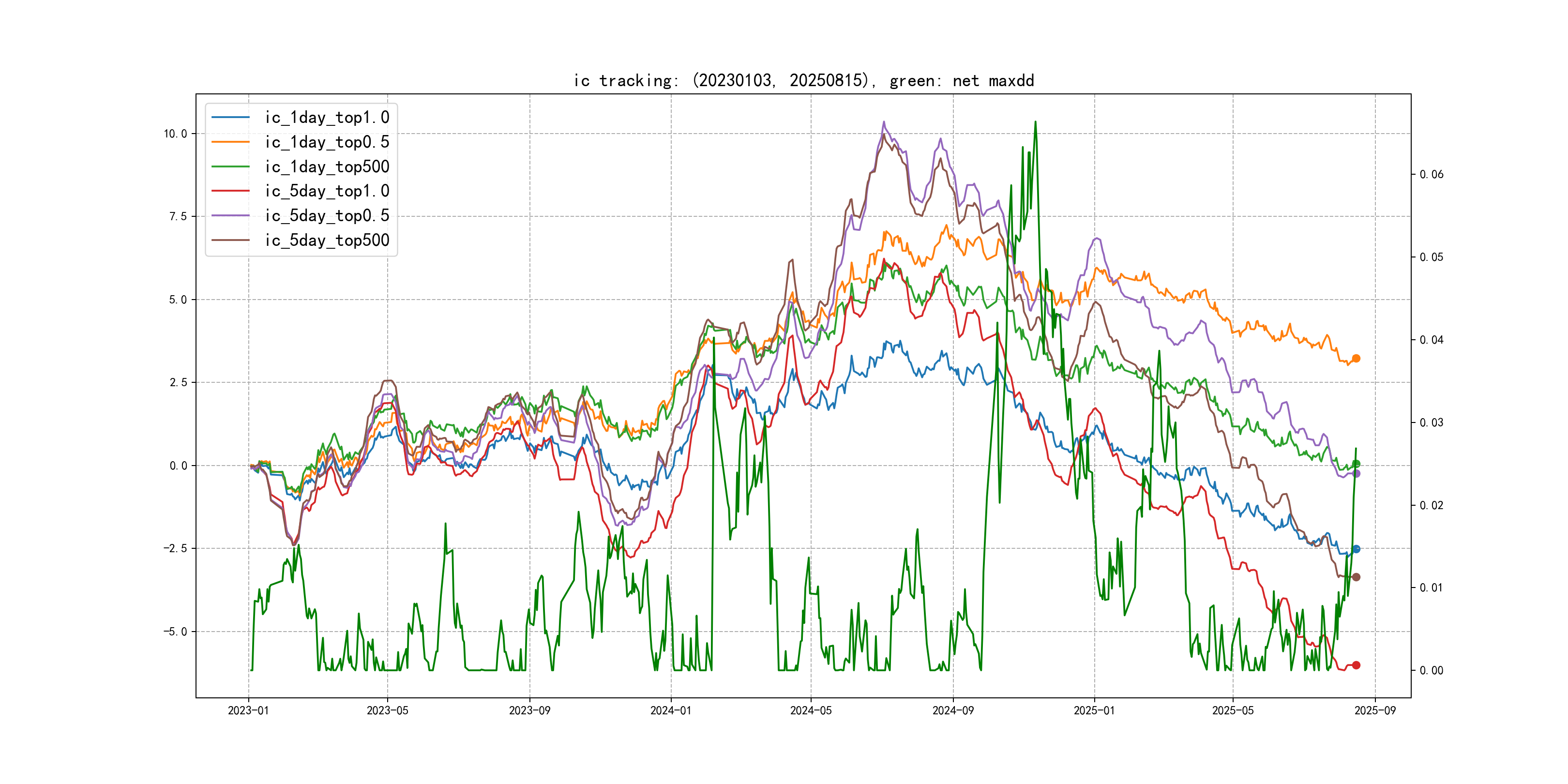Viewport: 1568px width, 784px height.
Task: Click the 0.06 right y-axis label
Action: click(1432, 175)
